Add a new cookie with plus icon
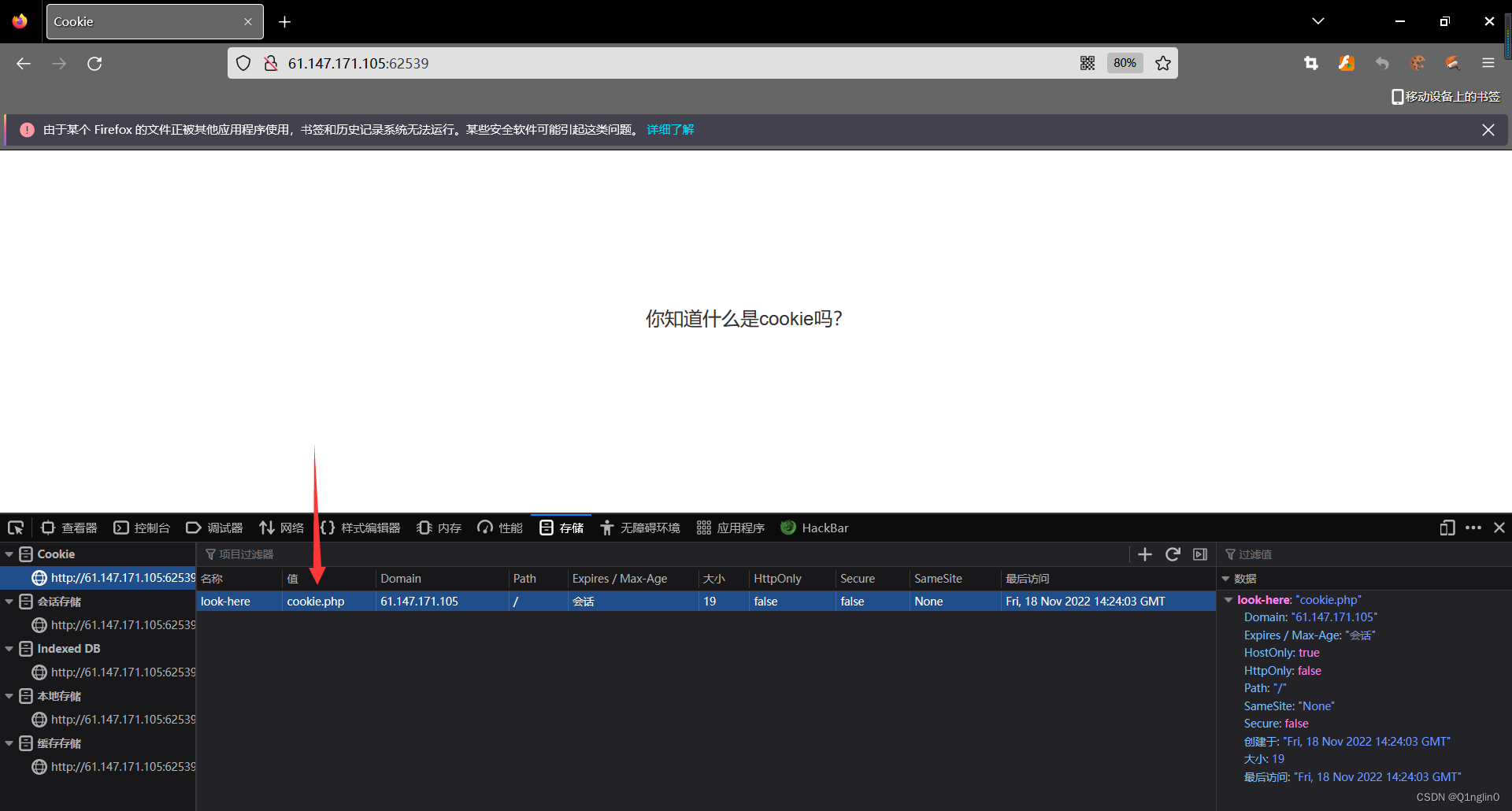This screenshot has width=1512, height=811. click(x=1145, y=554)
